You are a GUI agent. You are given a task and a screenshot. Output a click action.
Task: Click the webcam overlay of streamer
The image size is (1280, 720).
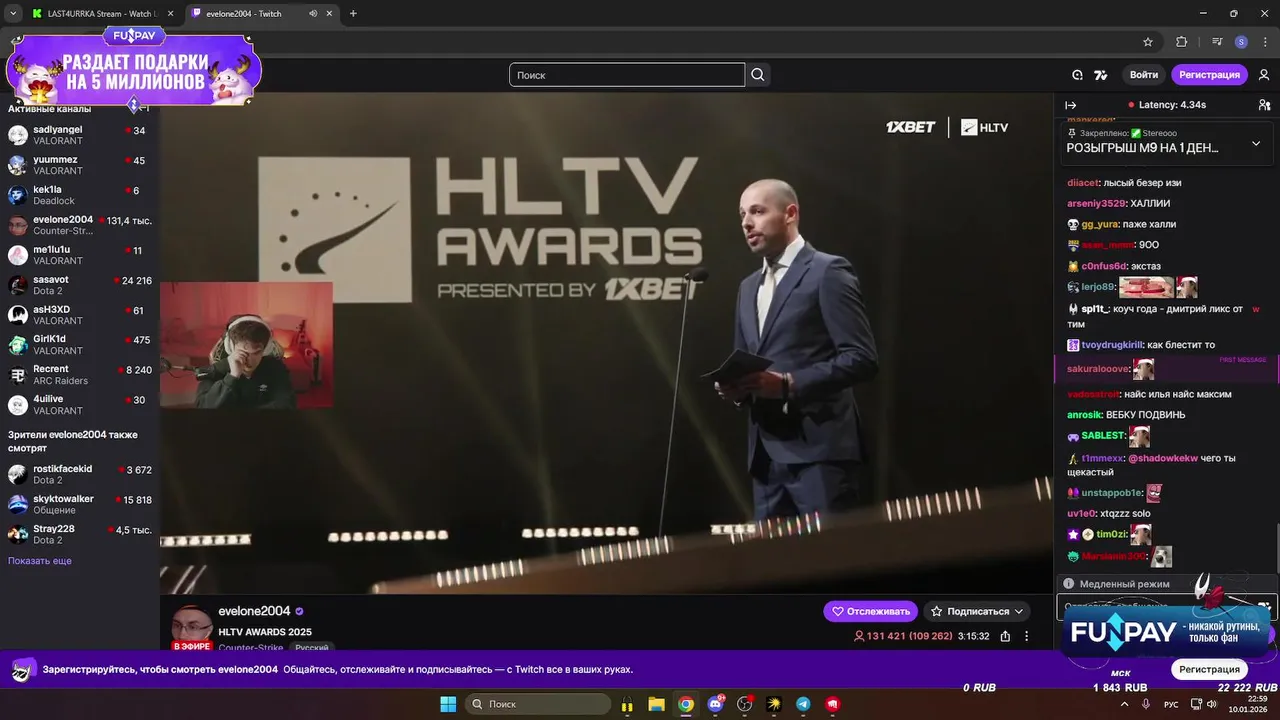tap(246, 345)
